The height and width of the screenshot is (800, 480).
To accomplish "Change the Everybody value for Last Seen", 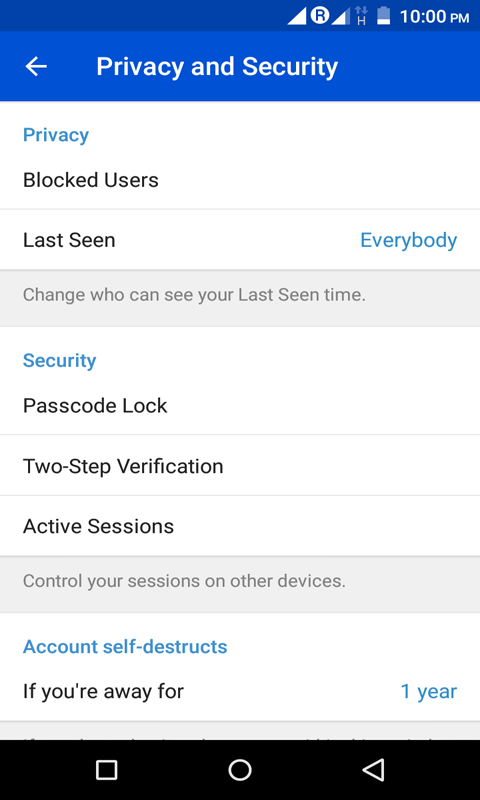I will pyautogui.click(x=409, y=240).
